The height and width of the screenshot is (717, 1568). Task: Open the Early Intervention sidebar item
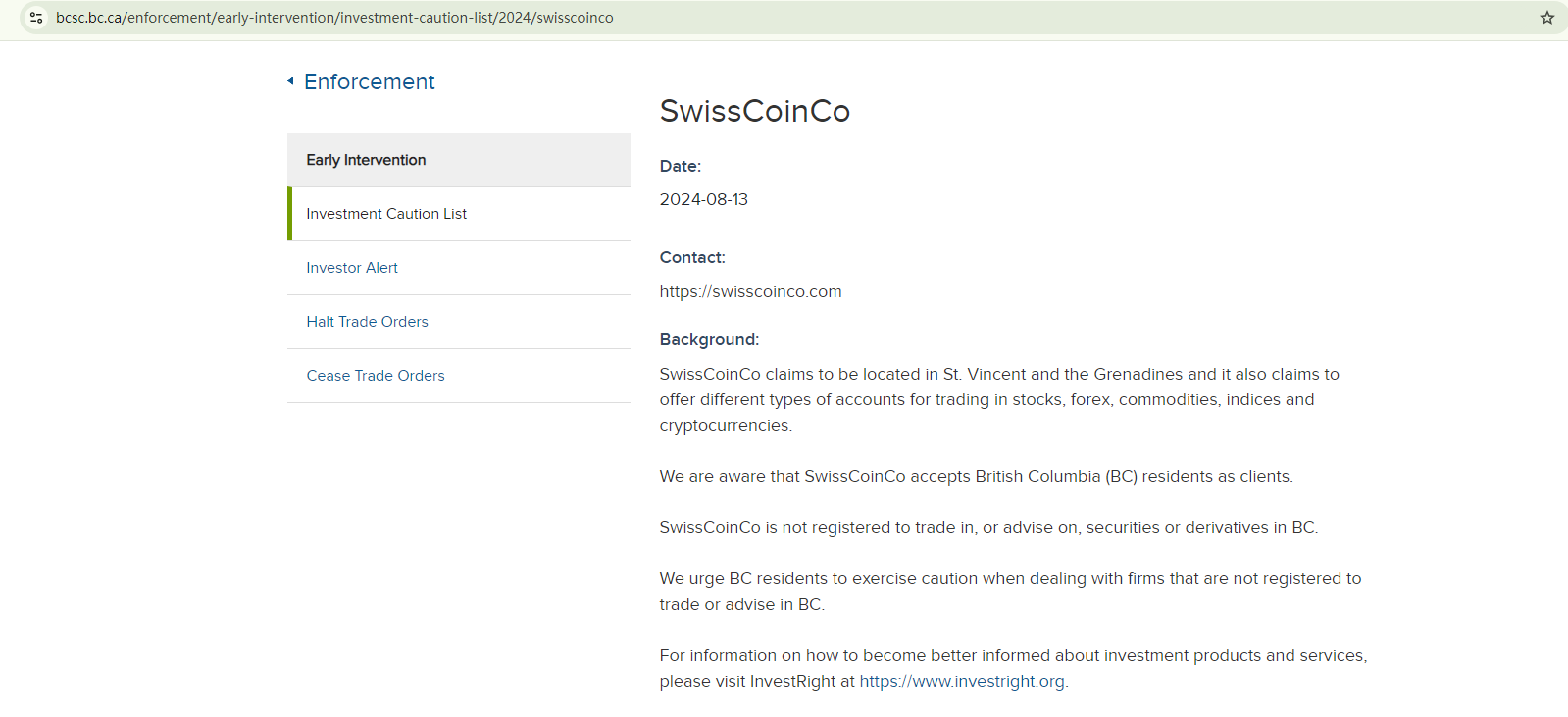point(366,160)
